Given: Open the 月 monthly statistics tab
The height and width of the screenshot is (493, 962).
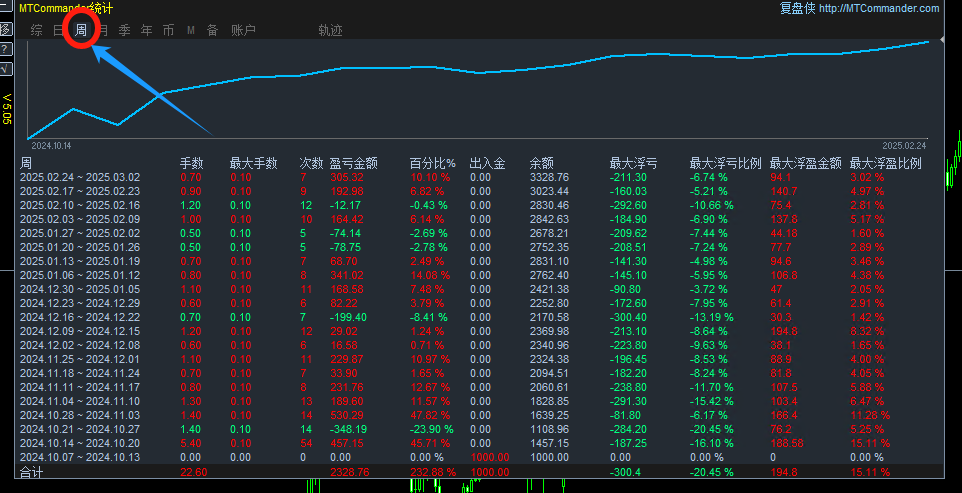Looking at the screenshot, I should [x=103, y=31].
